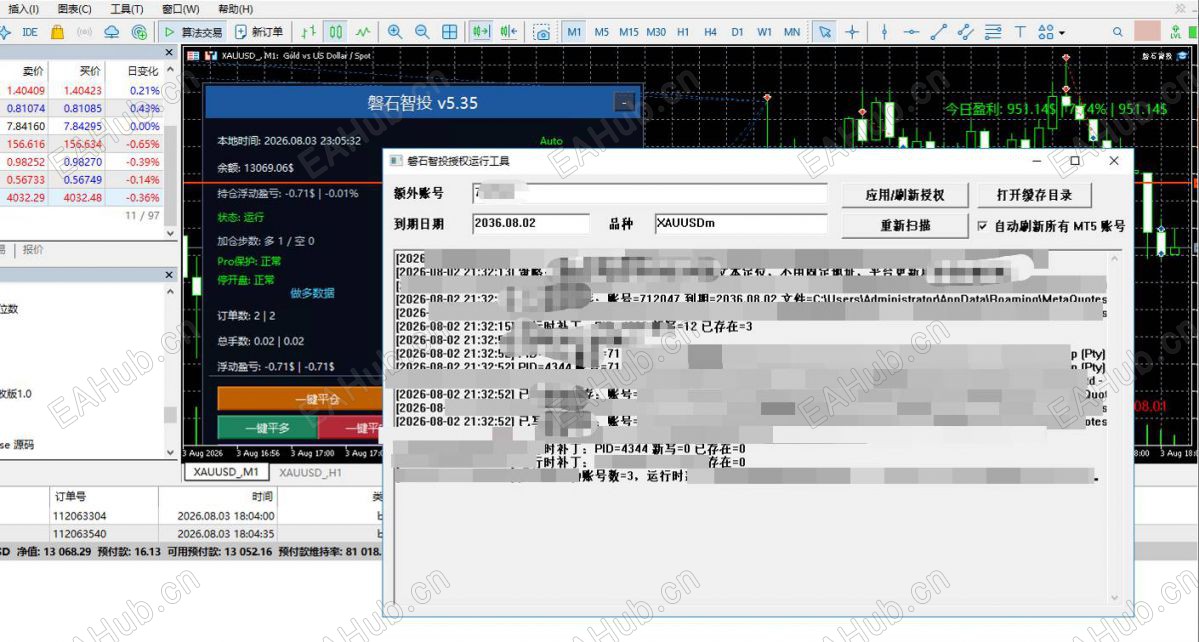Click the search magnifier icon

[1118, 32]
